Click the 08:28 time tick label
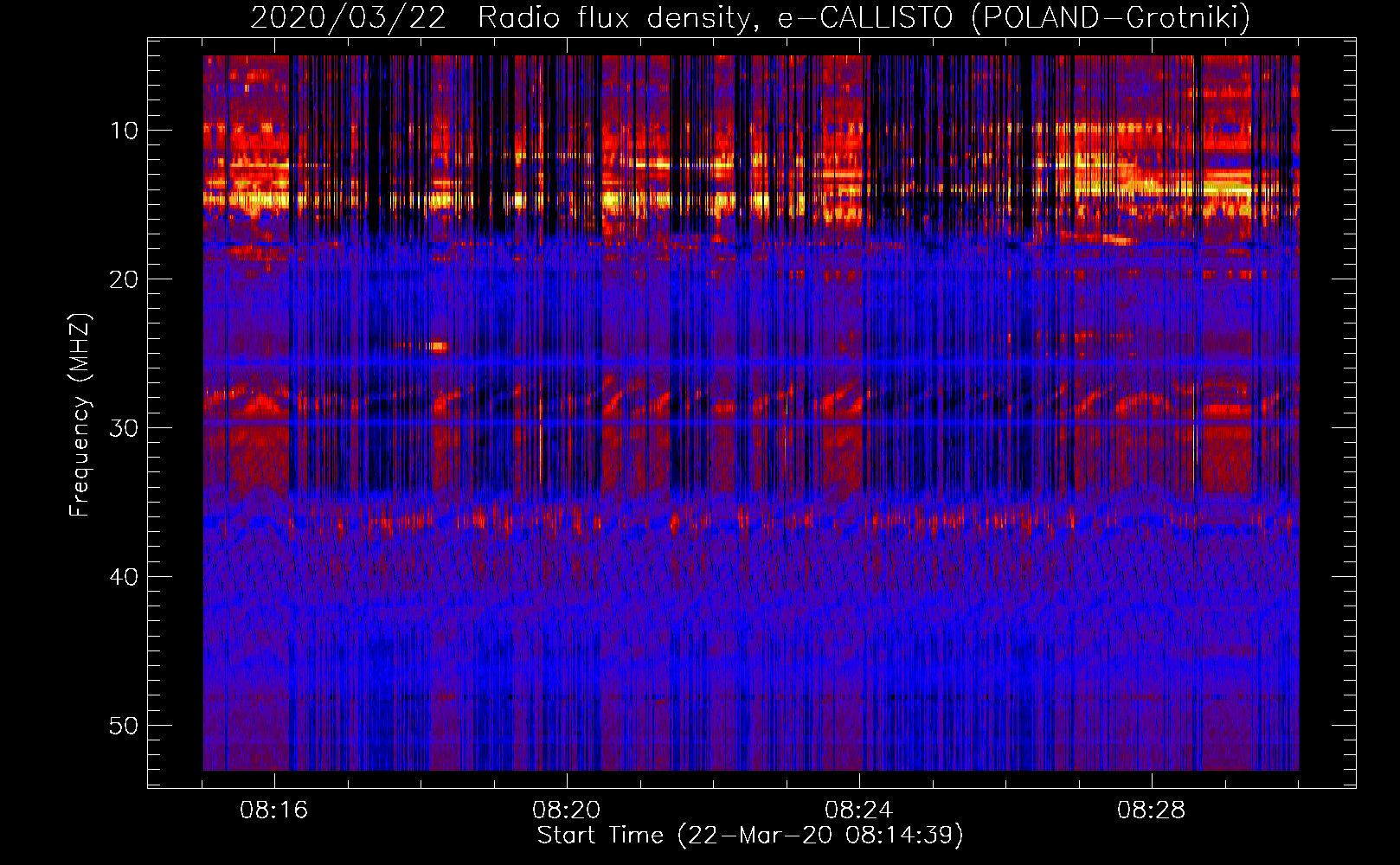1400x865 pixels. (1152, 811)
